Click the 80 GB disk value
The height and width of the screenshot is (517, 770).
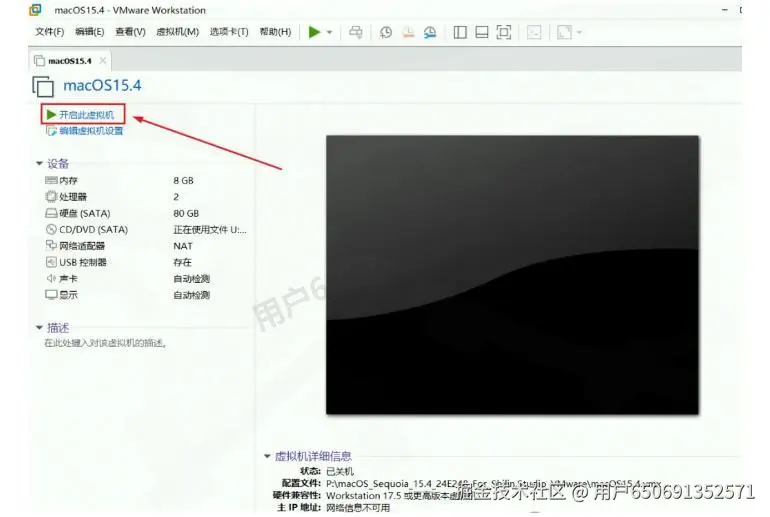click(x=186, y=213)
